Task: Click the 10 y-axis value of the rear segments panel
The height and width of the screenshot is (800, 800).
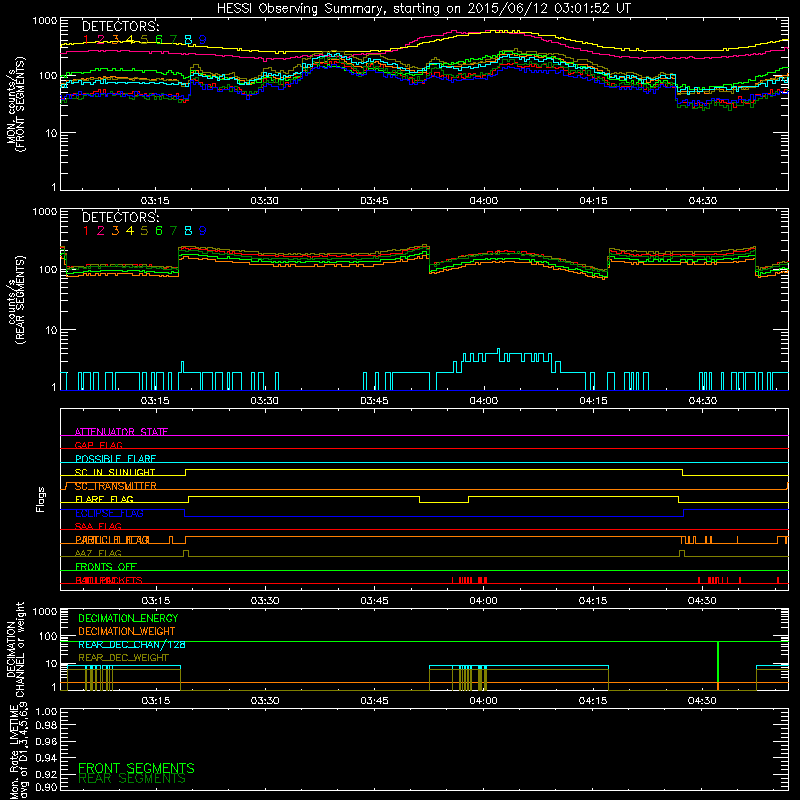Action: coord(51,330)
